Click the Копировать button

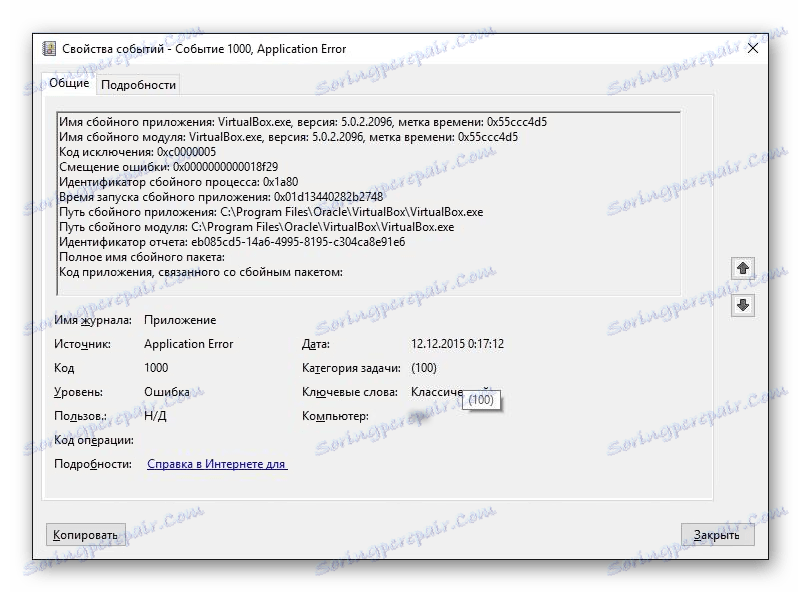pos(85,535)
